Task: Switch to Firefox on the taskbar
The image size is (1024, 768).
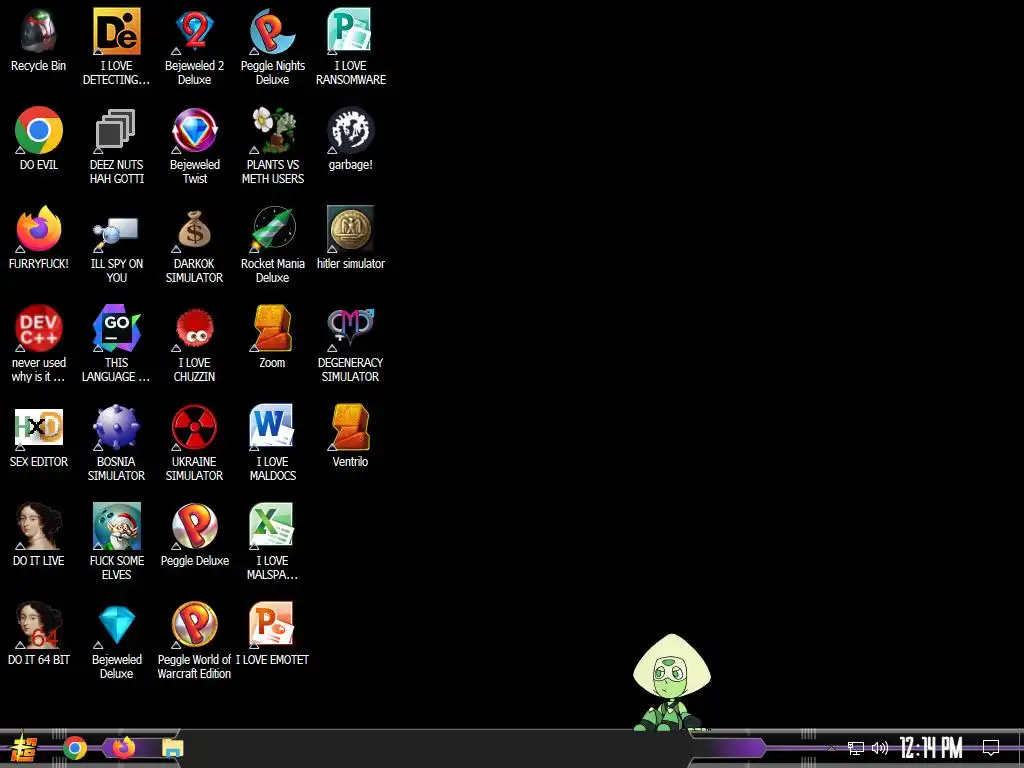Action: [123, 747]
